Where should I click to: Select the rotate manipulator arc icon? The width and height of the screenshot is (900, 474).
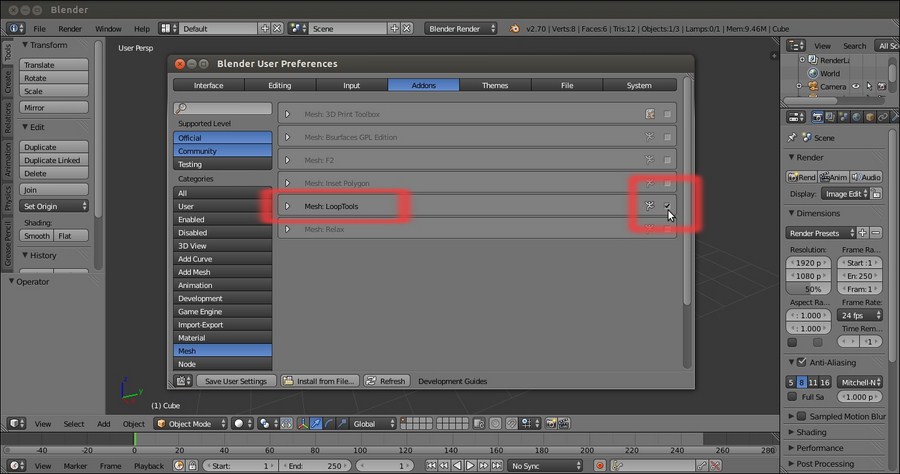(x=329, y=424)
